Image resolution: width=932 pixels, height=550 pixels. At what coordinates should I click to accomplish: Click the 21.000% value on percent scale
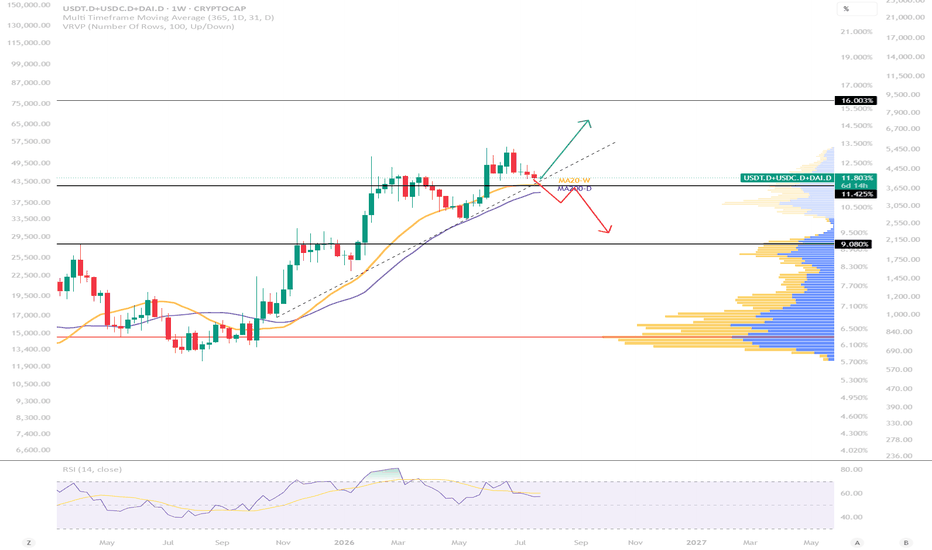coord(857,32)
